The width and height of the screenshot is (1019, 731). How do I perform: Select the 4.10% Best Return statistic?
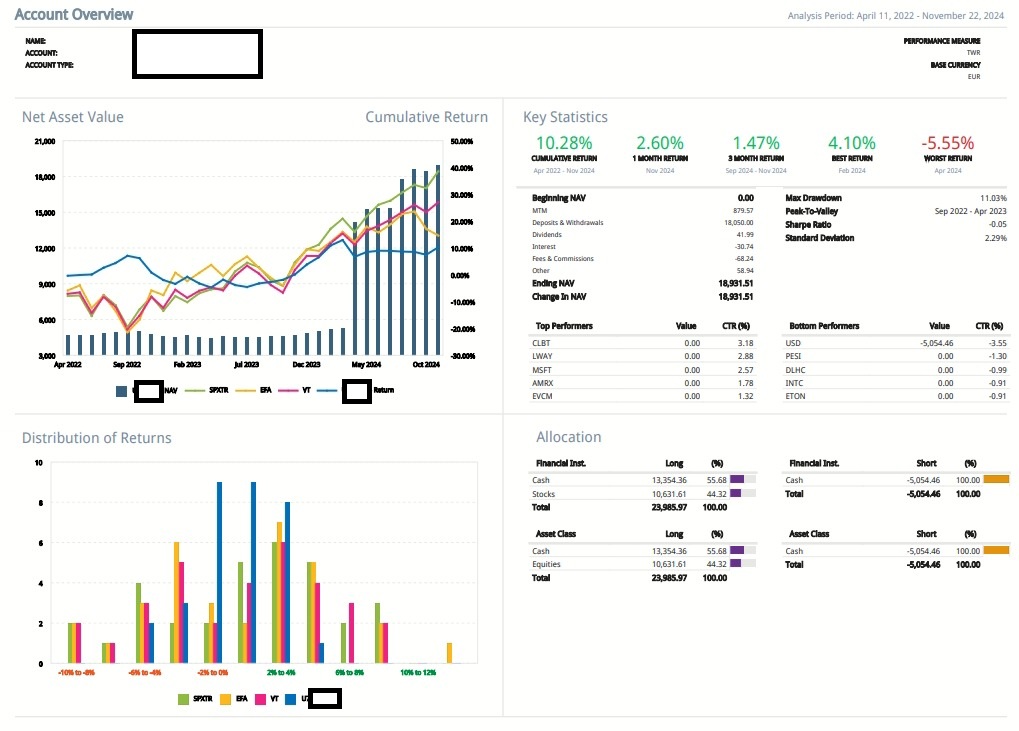click(852, 143)
